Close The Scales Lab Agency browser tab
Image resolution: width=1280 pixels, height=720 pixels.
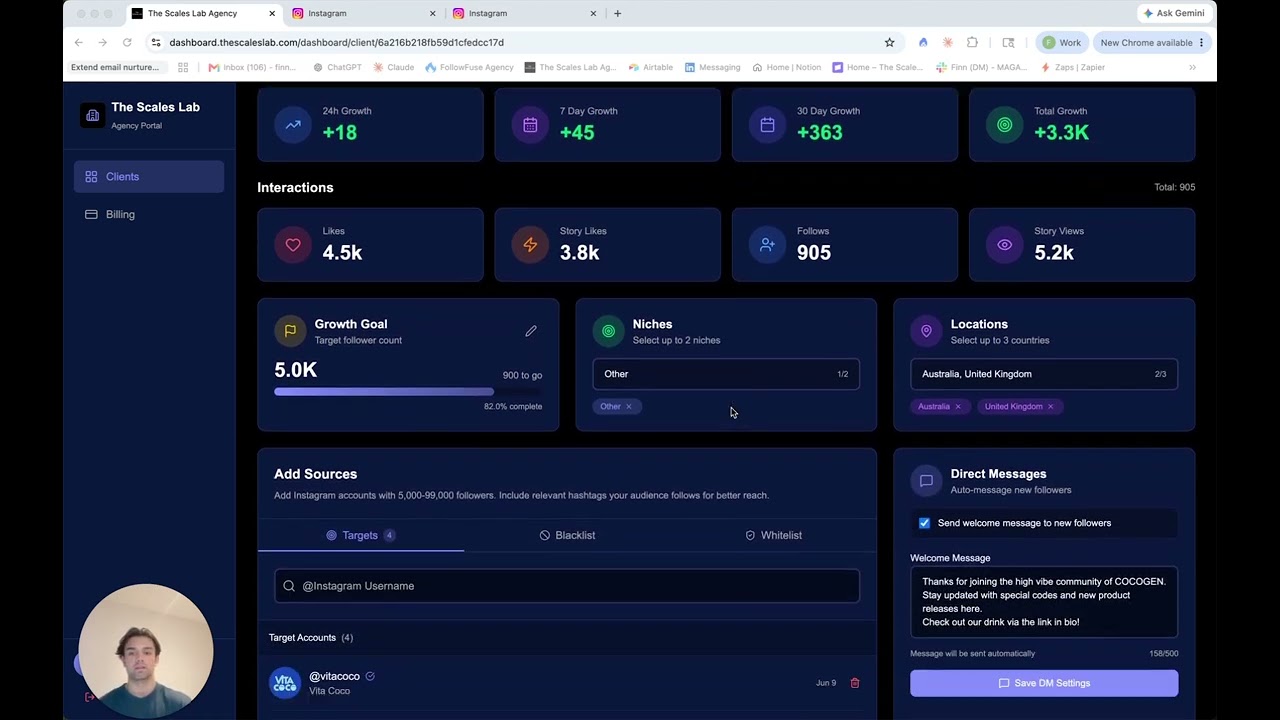click(272, 13)
